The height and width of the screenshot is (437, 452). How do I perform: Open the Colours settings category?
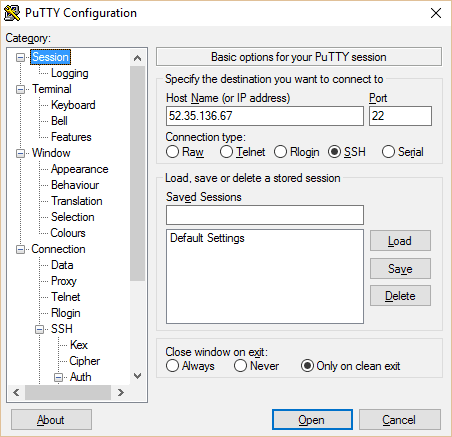tap(68, 233)
